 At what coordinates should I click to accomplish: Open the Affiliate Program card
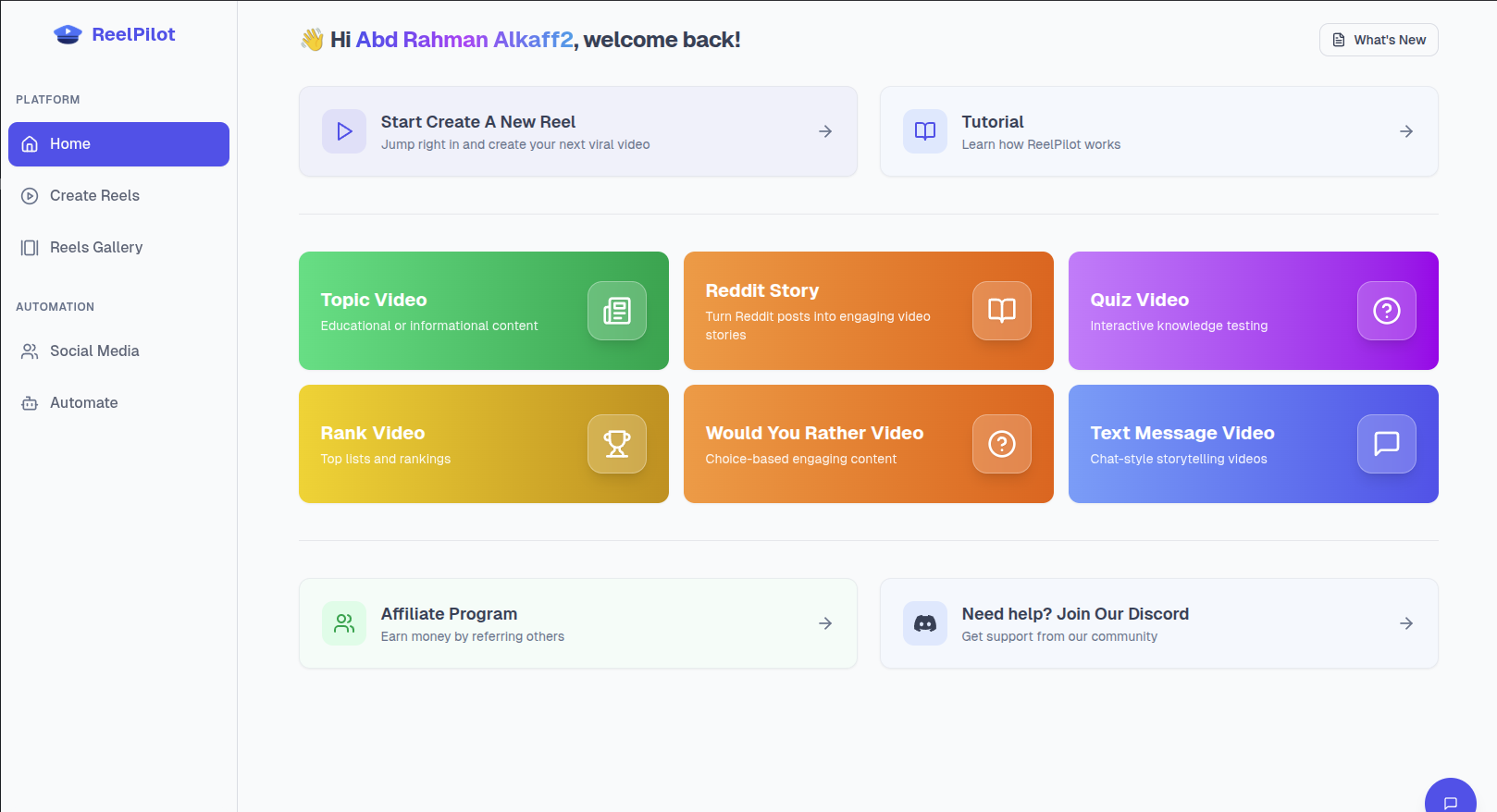pyautogui.click(x=578, y=623)
